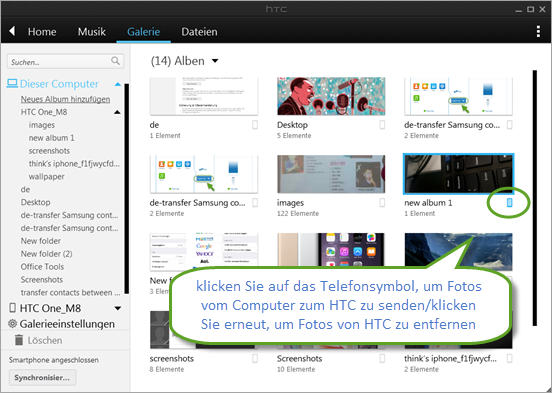This screenshot has width=552, height=393.
Task: Select transfer contacts between folder
Action: coord(70,293)
